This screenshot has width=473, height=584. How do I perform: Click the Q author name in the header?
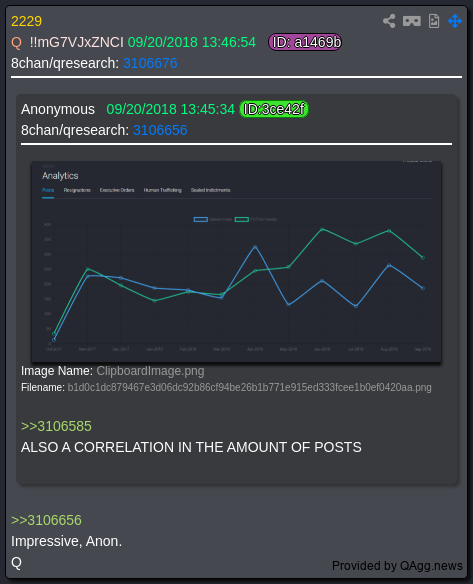[x=16, y=42]
